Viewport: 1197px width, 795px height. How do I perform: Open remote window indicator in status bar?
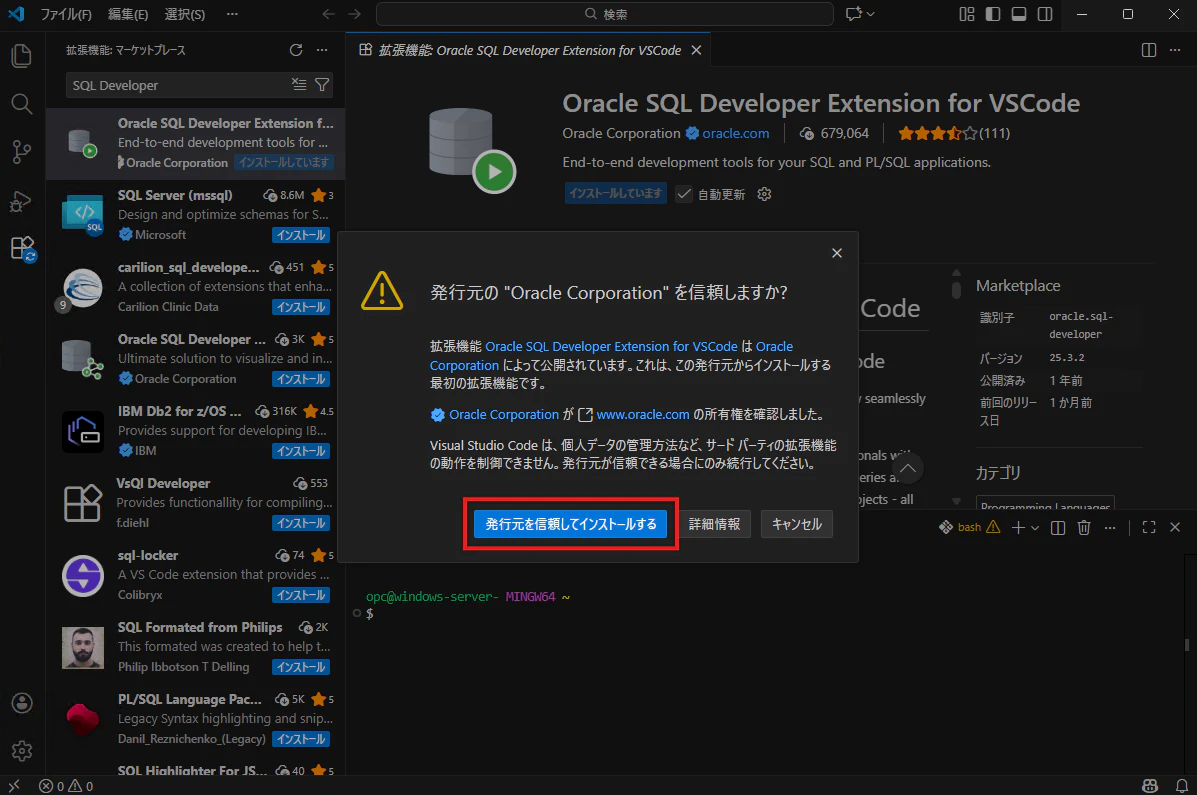tap(14, 786)
